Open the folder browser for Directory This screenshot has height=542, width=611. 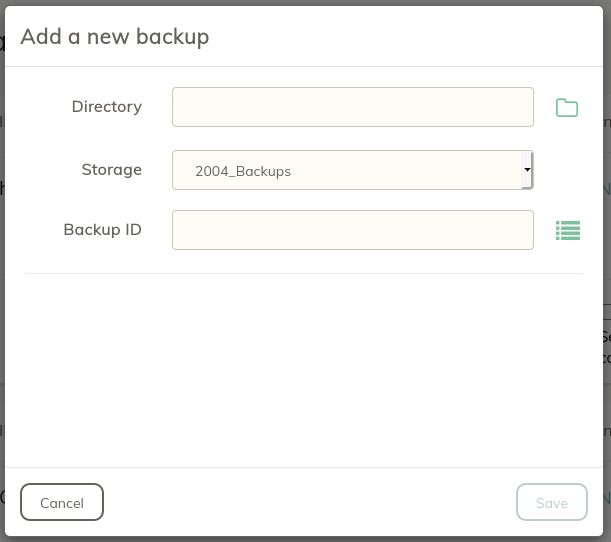click(567, 108)
